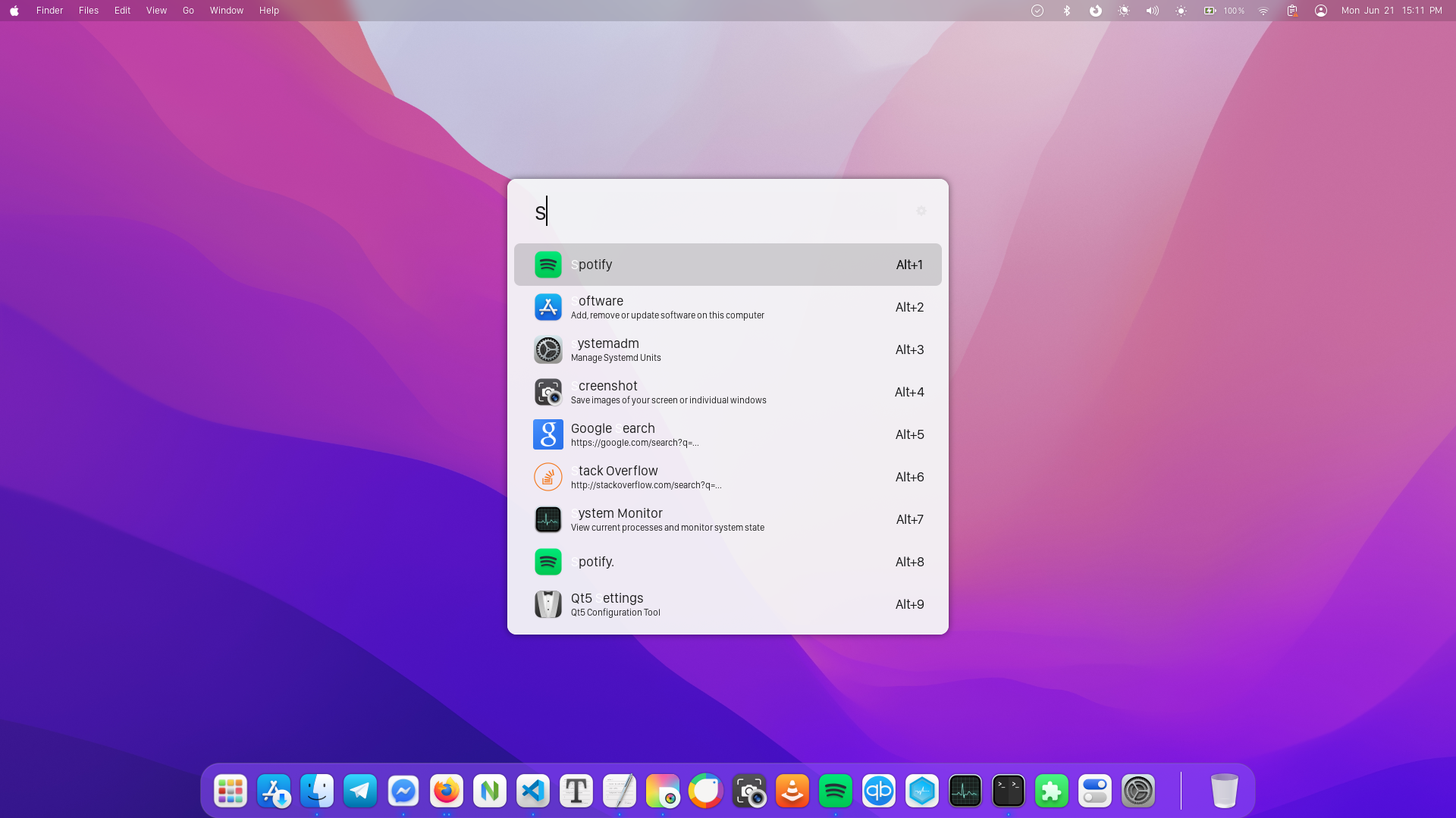This screenshot has height=818, width=1456.
Task: Click the Qt5 Settings tuxedo icon
Action: (548, 604)
